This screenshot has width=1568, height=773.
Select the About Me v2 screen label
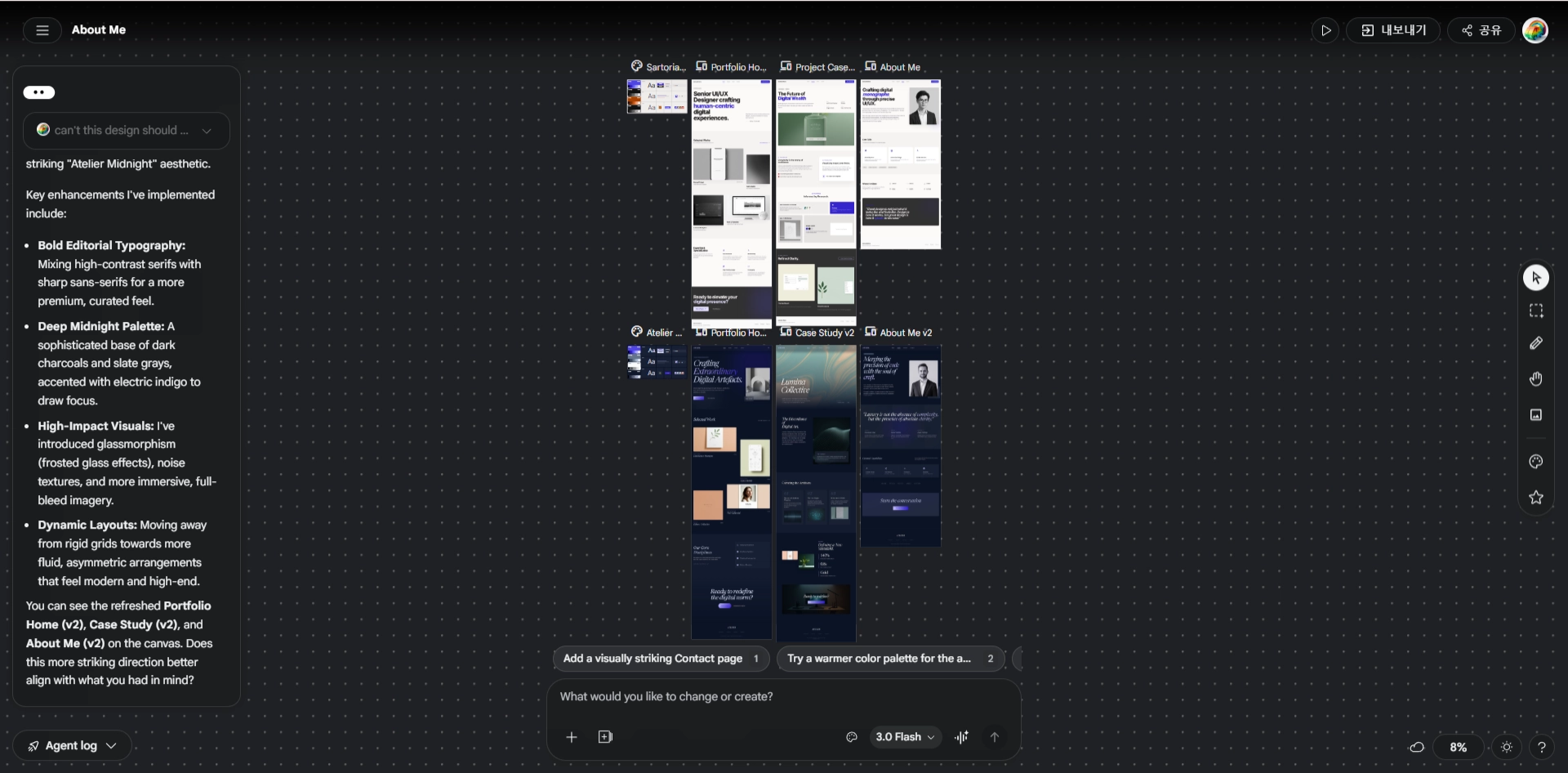click(x=905, y=333)
